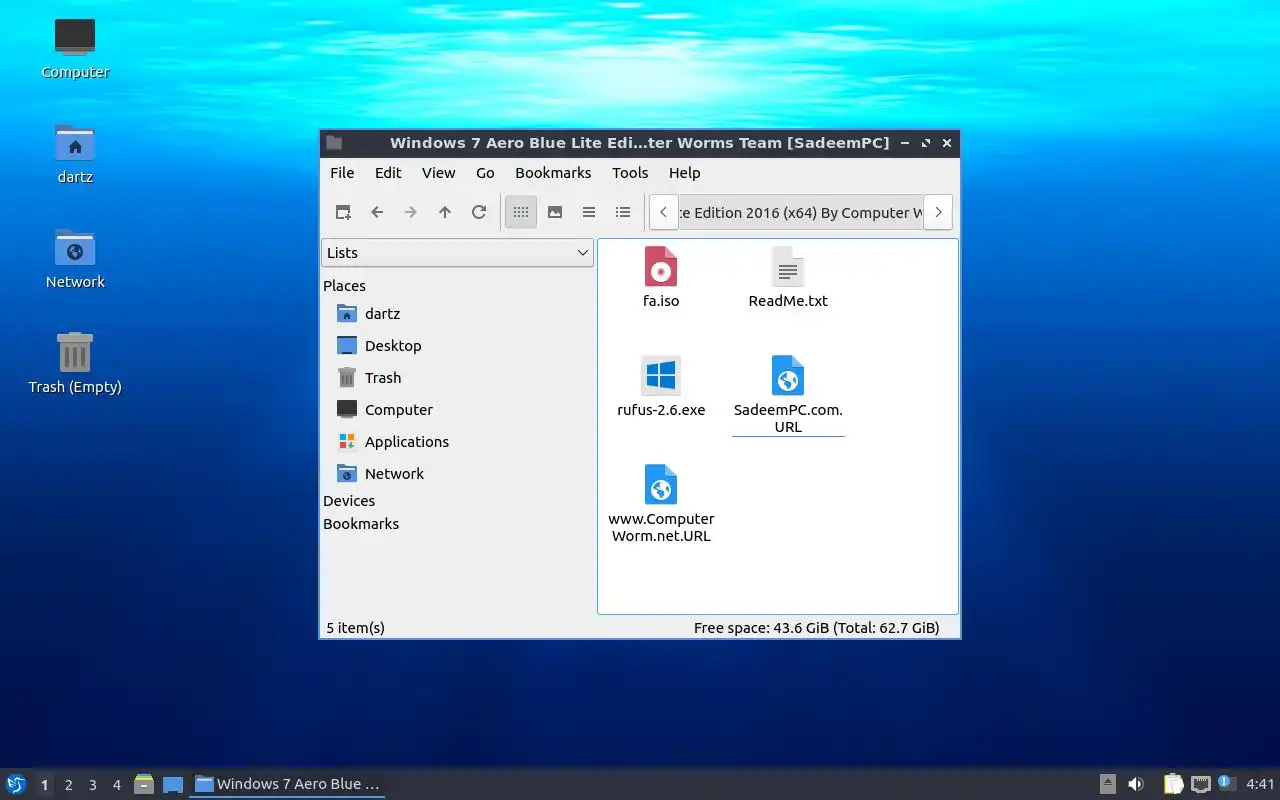The width and height of the screenshot is (1280, 800).
Task: Open the View menu
Action: point(438,173)
